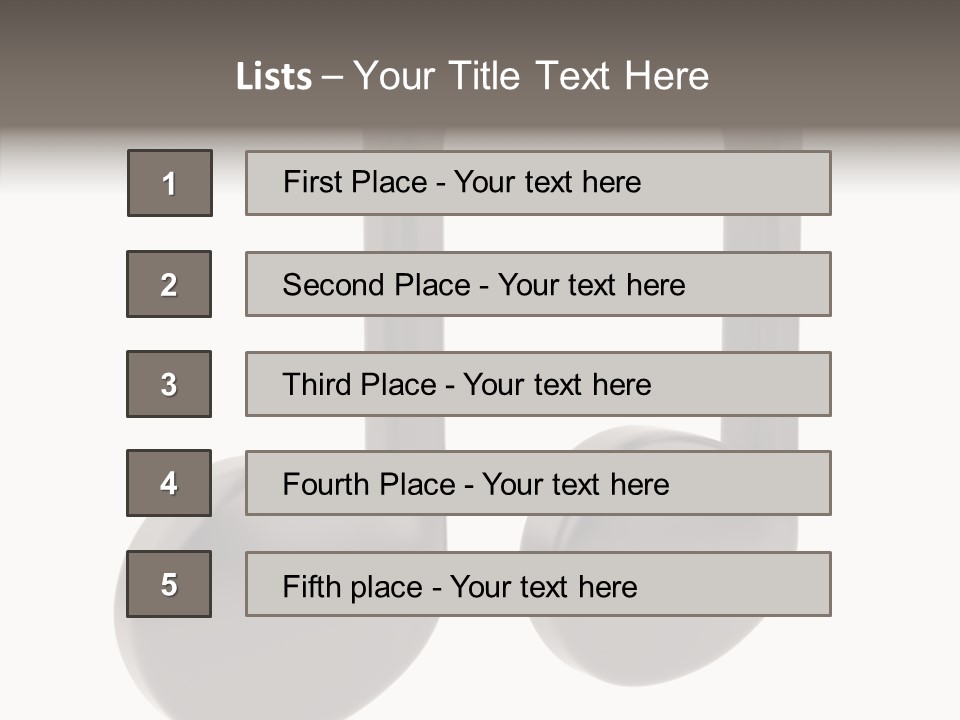The width and height of the screenshot is (960, 720).
Task: Click the words Title Text Here
Action: point(579,76)
